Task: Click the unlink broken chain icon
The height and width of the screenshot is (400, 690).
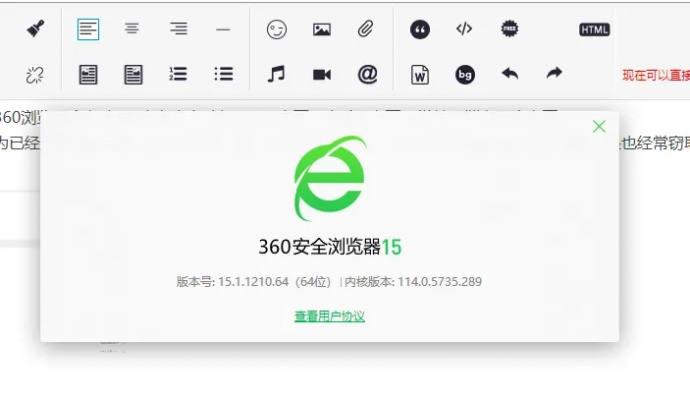Action: pos(36,74)
